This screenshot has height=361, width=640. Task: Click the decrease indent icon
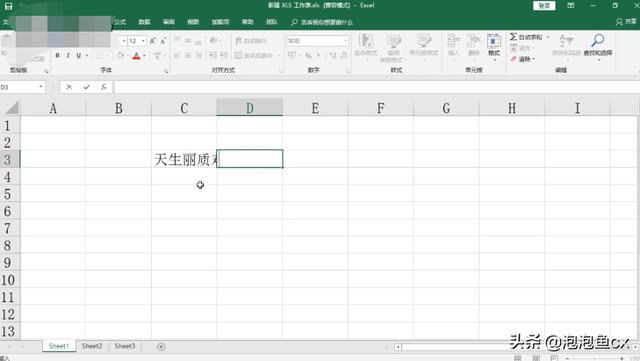click(213, 55)
